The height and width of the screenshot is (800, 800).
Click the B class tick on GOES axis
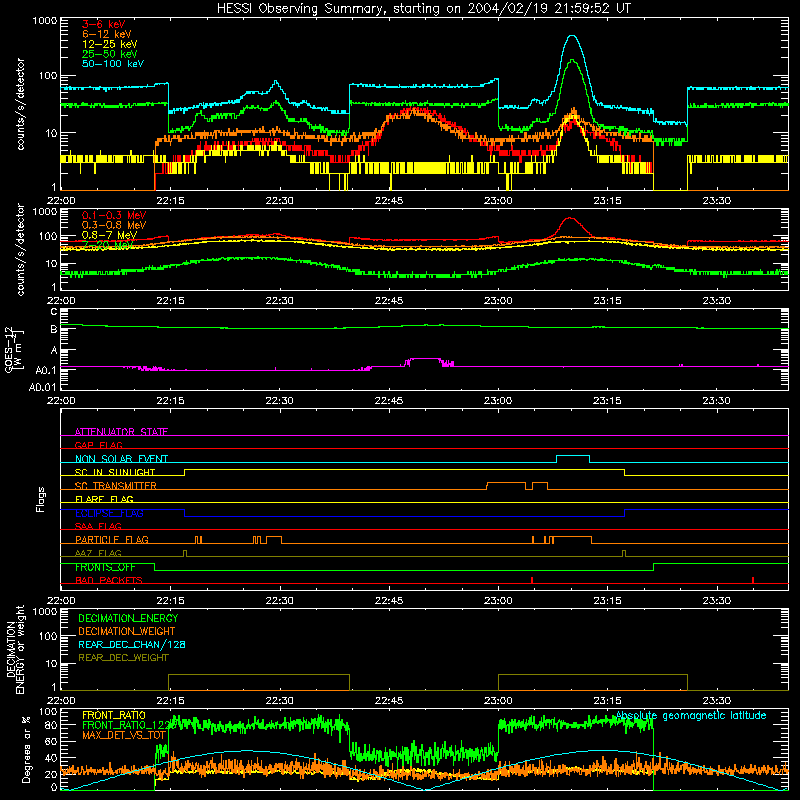click(x=54, y=330)
